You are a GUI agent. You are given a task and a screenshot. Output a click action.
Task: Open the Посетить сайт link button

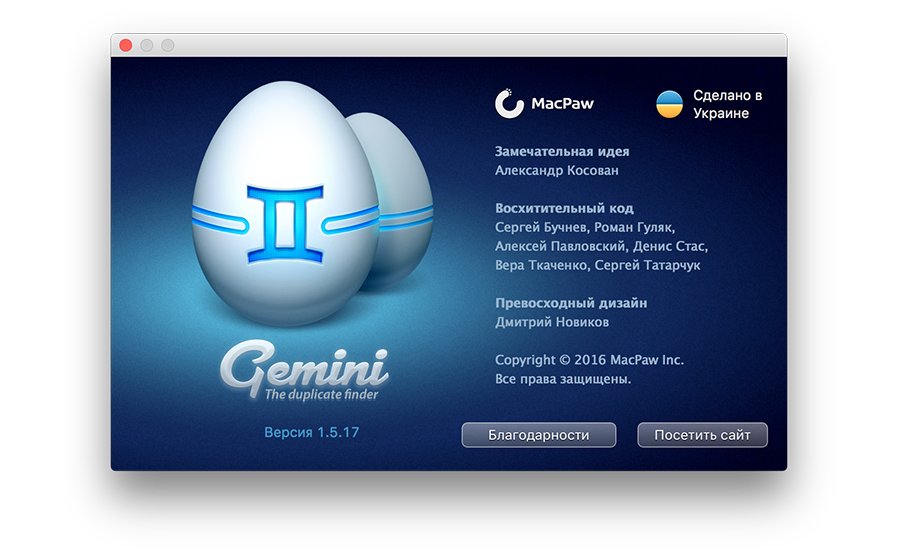click(702, 435)
